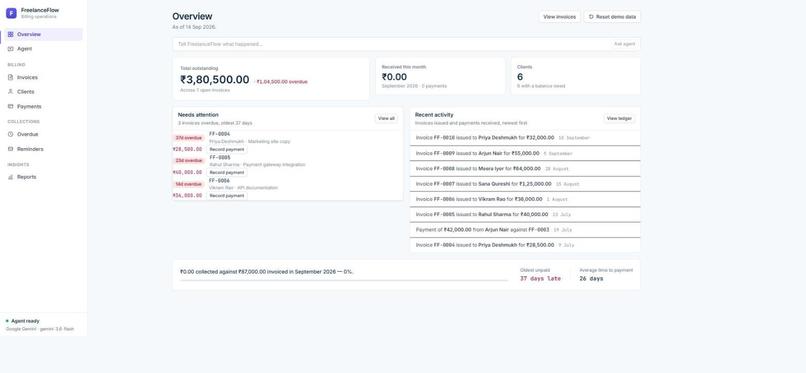Select the 23d overdue badge
Screen dimensions: 806x373
pyautogui.click(x=188, y=161)
